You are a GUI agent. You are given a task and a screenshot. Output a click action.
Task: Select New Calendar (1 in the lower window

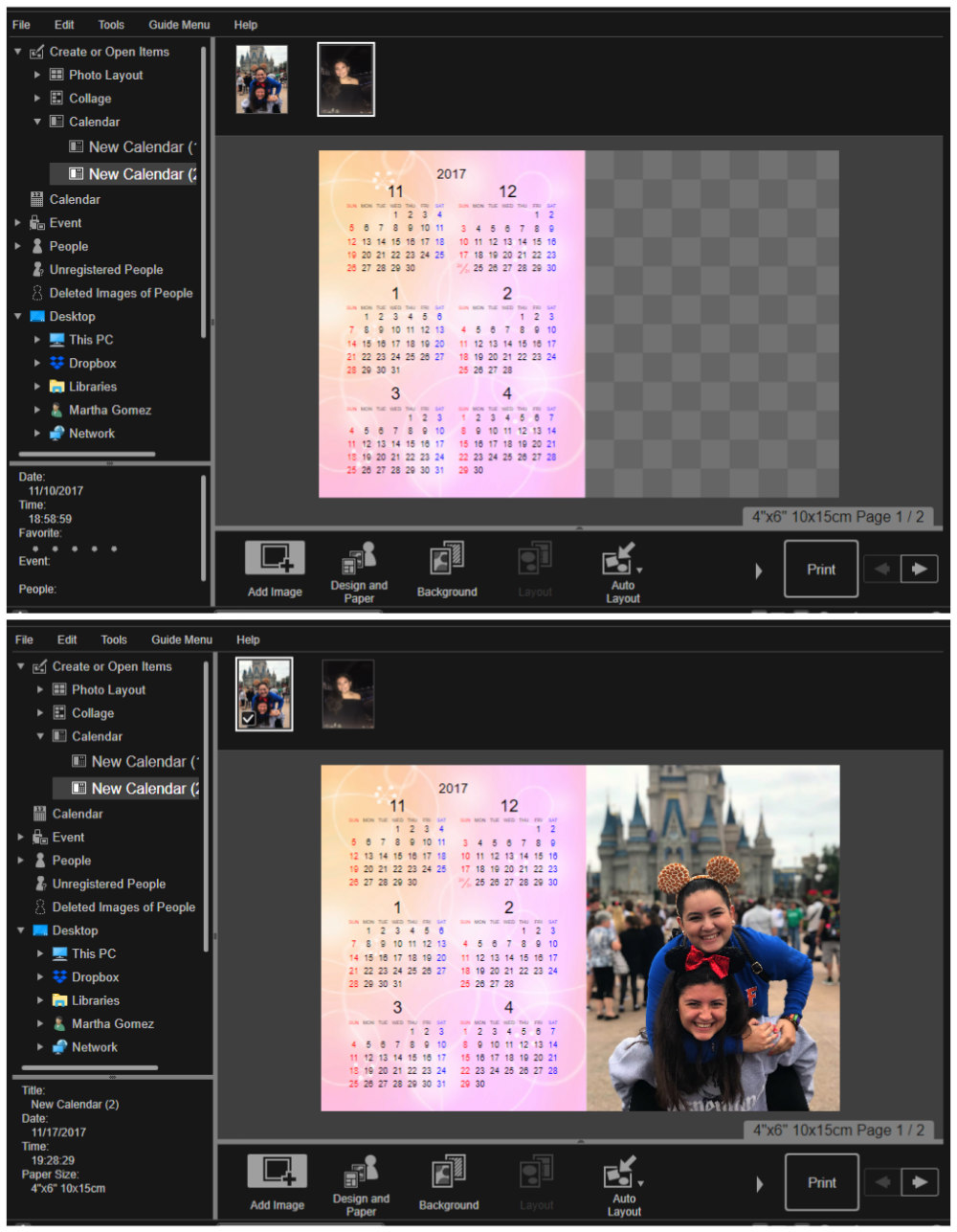(136, 762)
